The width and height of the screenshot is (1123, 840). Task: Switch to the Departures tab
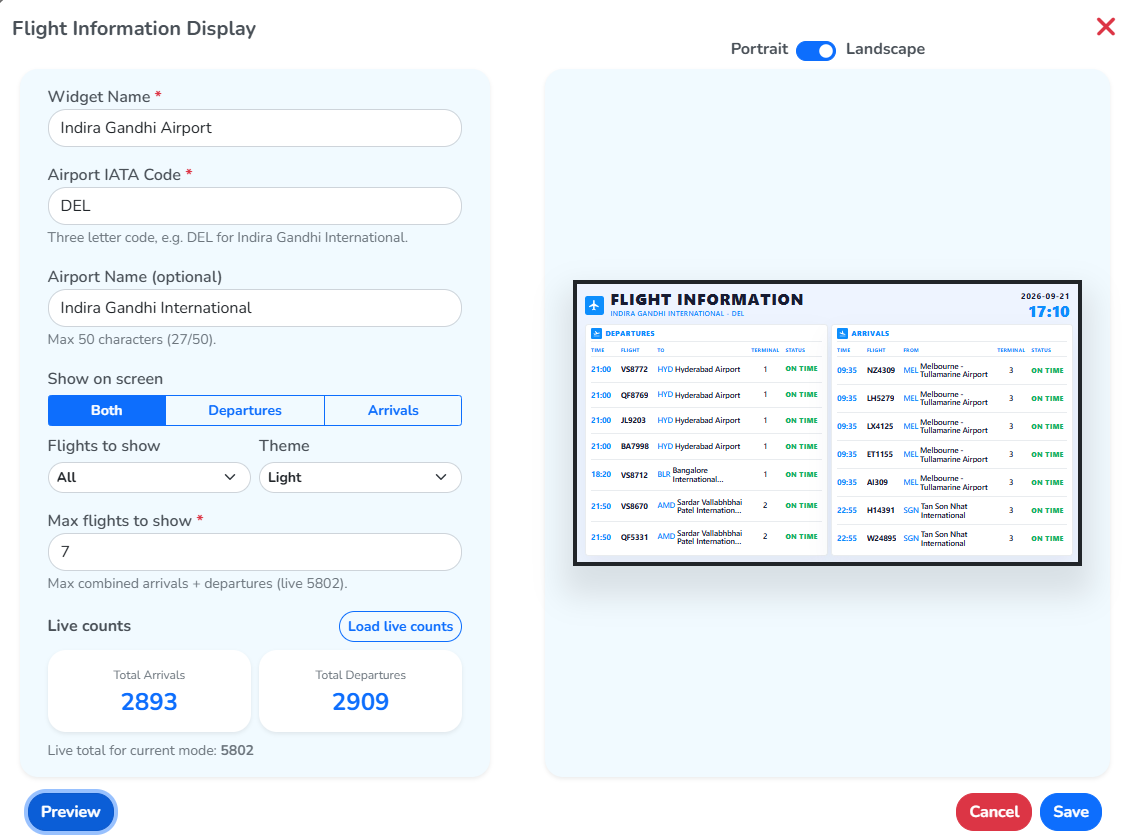coord(245,410)
